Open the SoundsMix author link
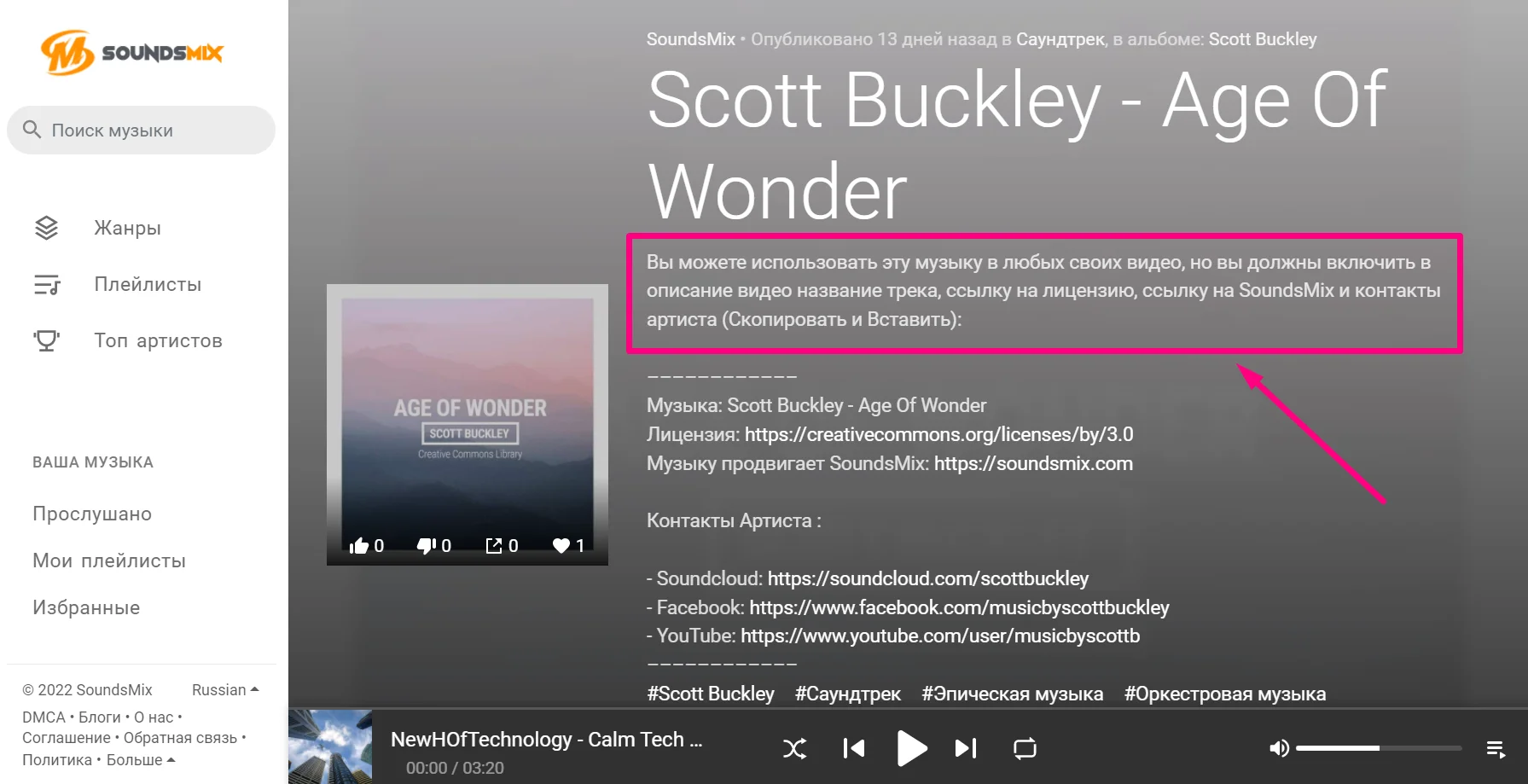Viewport: 1528px width, 784px height. 691,39
